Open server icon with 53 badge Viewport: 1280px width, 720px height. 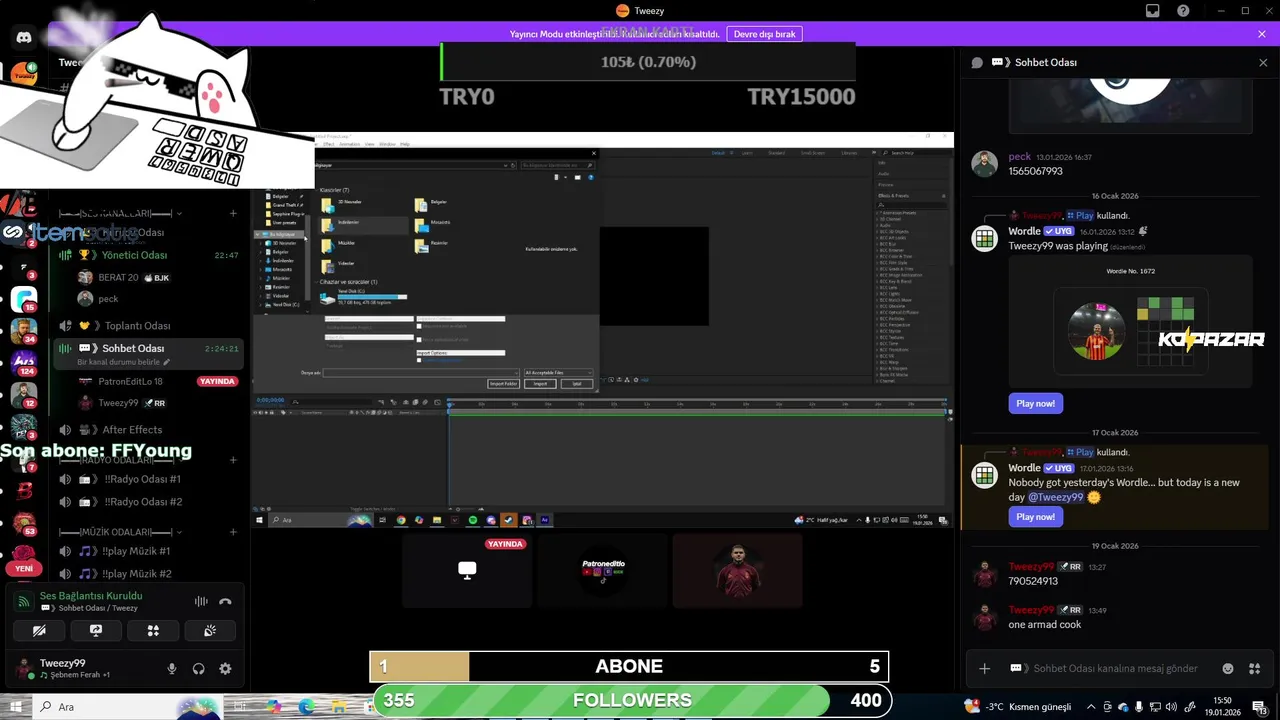pyautogui.click(x=24, y=522)
